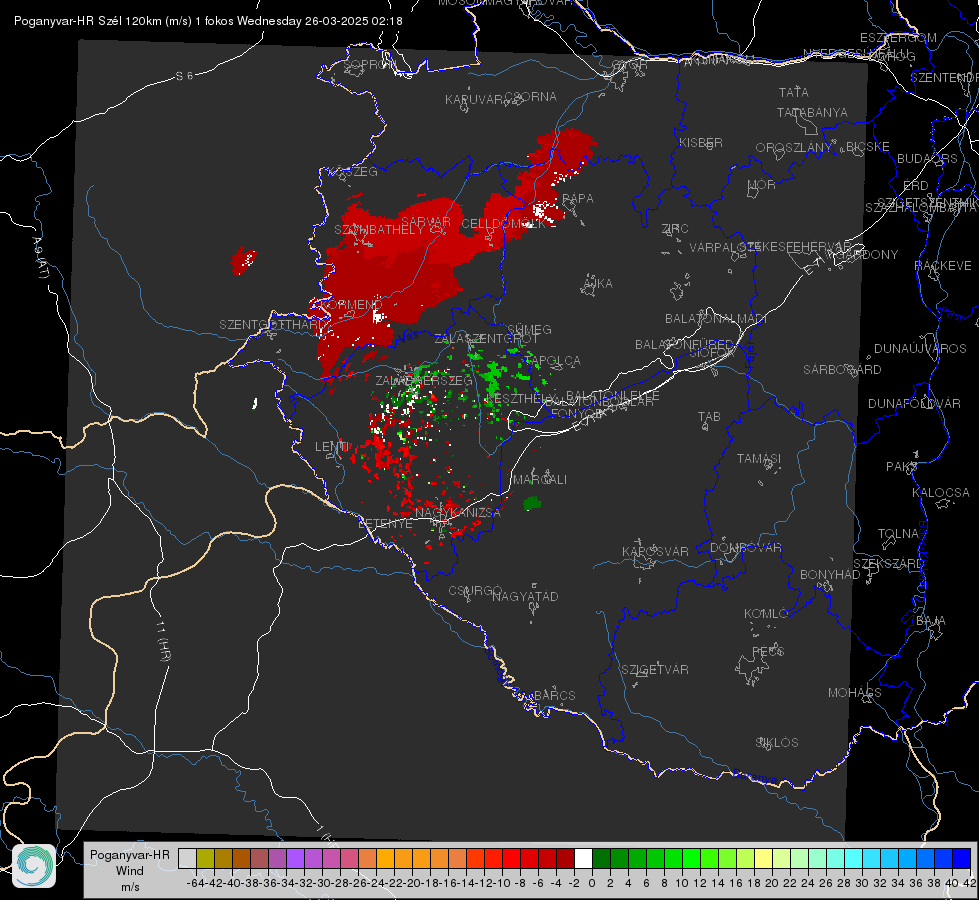Click the DOMBOVAR city label
The image size is (979, 900).
(x=745, y=547)
